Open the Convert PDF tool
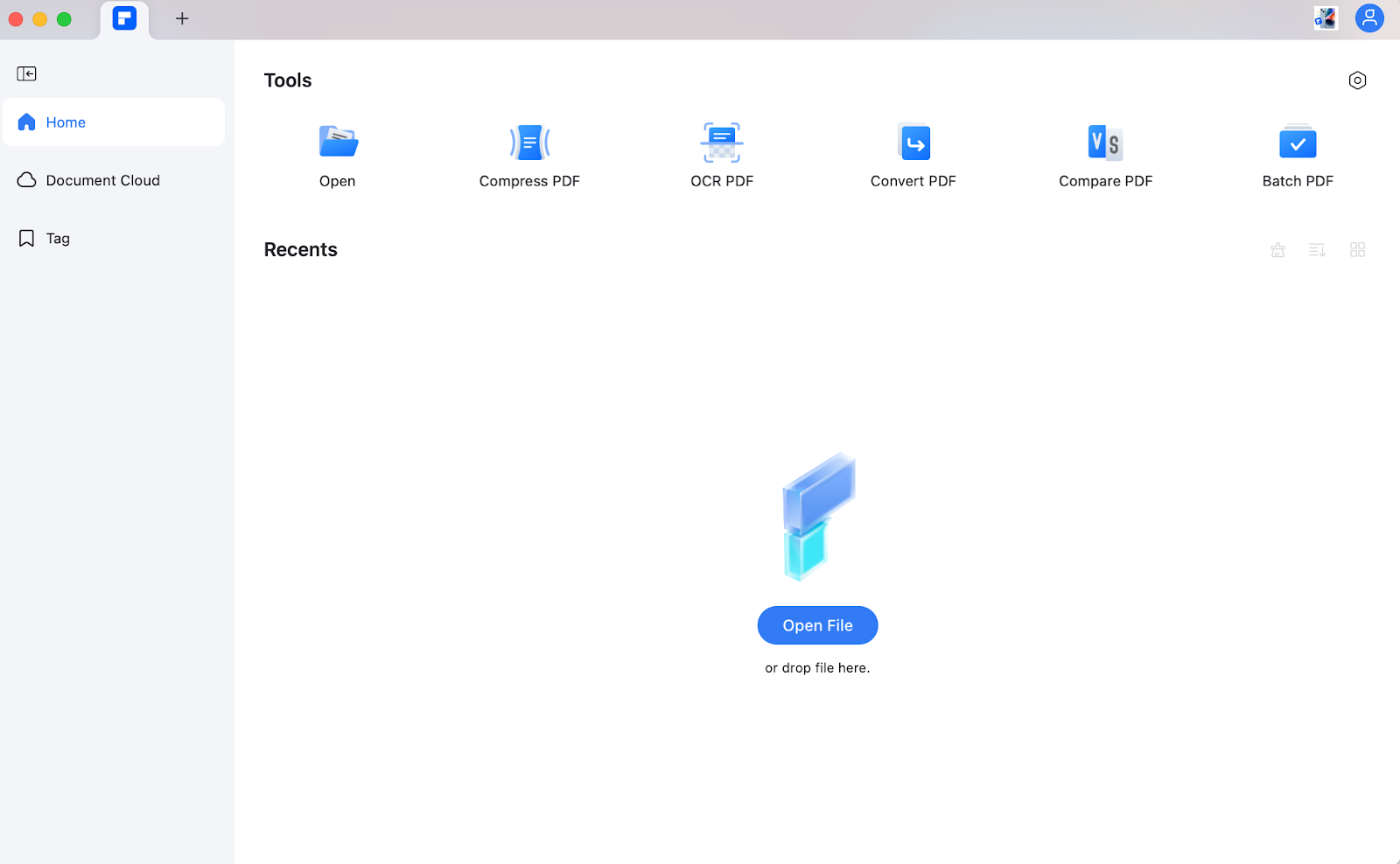The image size is (1400, 864). (913, 157)
